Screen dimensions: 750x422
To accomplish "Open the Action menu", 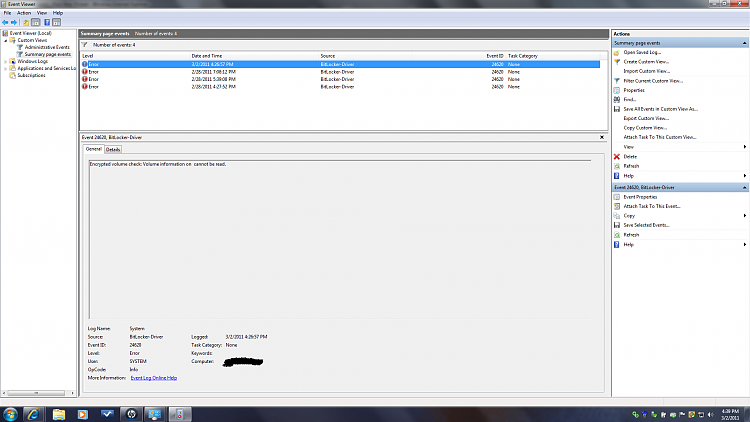I will point(24,13).
